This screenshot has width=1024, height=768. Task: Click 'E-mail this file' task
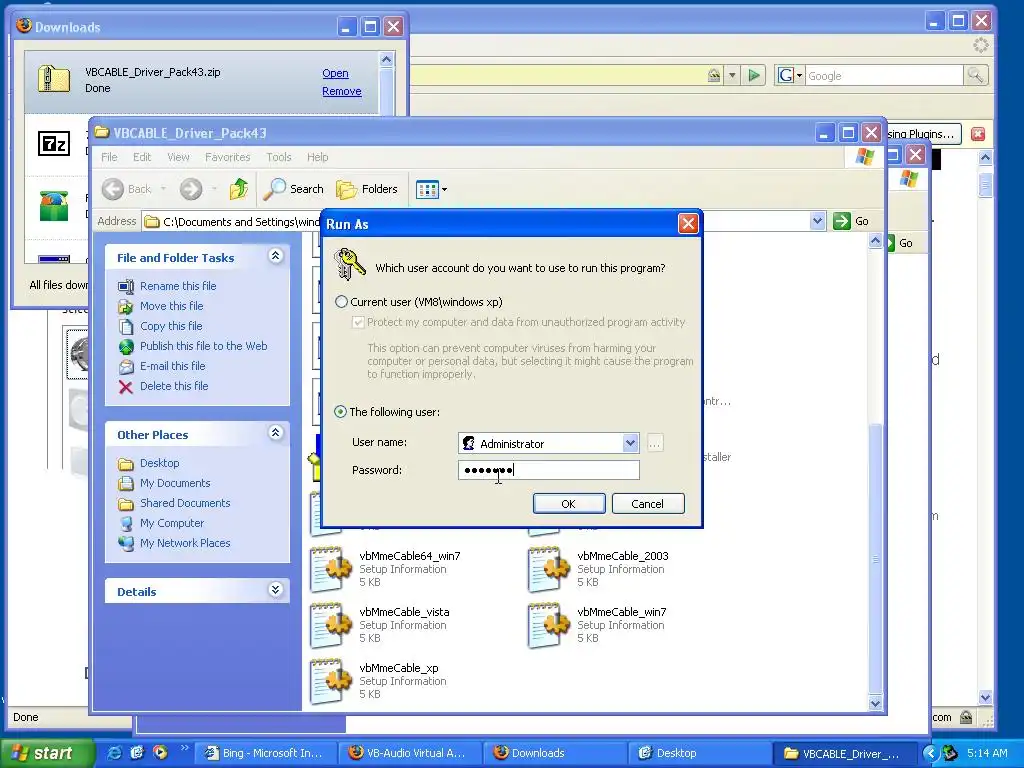tap(172, 366)
